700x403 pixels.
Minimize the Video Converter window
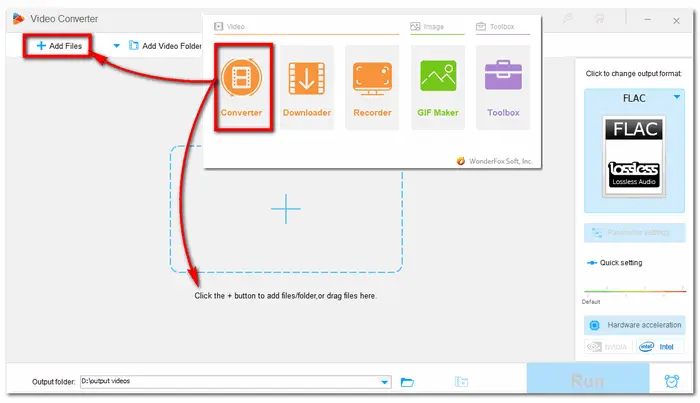point(647,20)
